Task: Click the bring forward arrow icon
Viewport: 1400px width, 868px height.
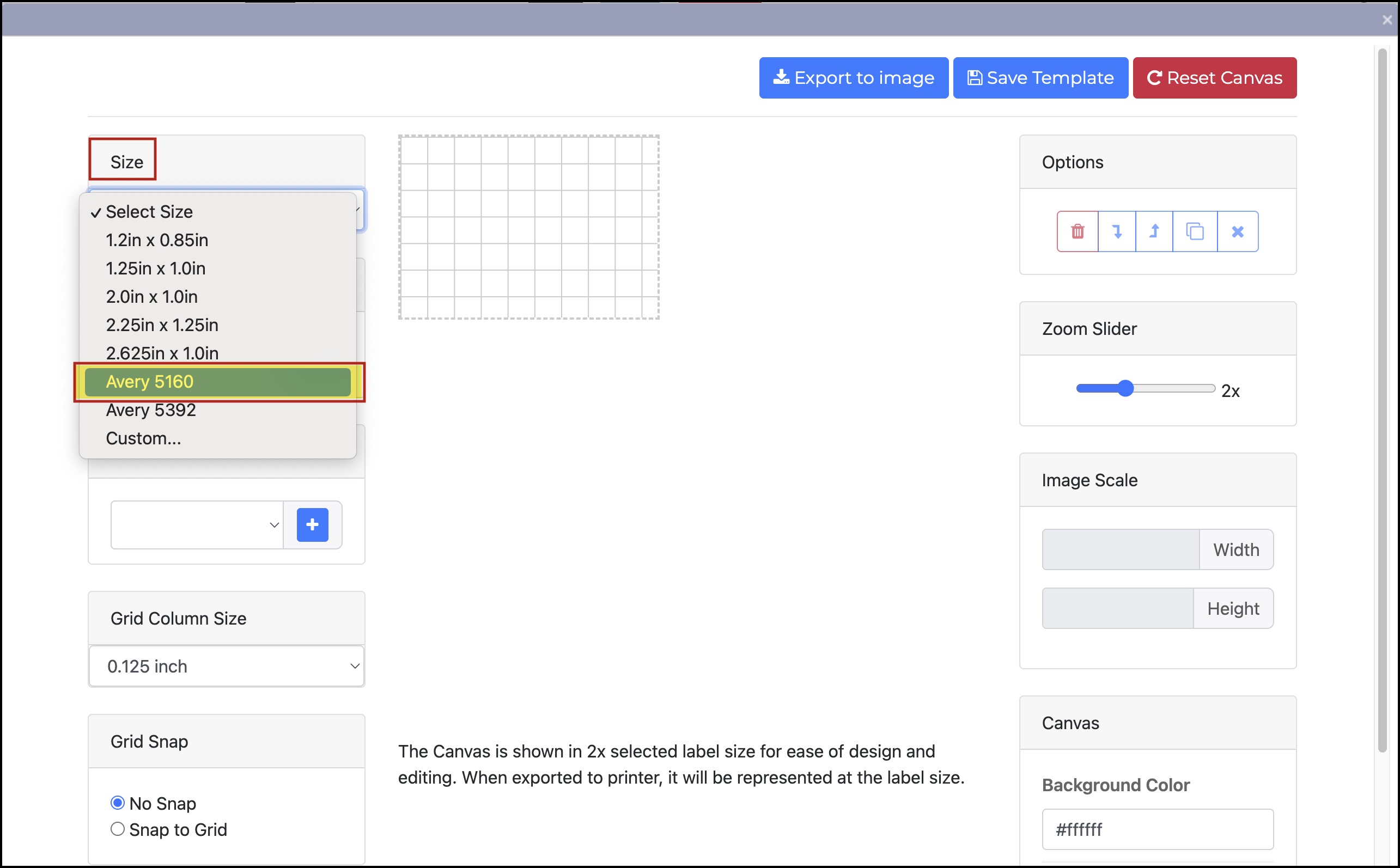Action: [x=1154, y=231]
